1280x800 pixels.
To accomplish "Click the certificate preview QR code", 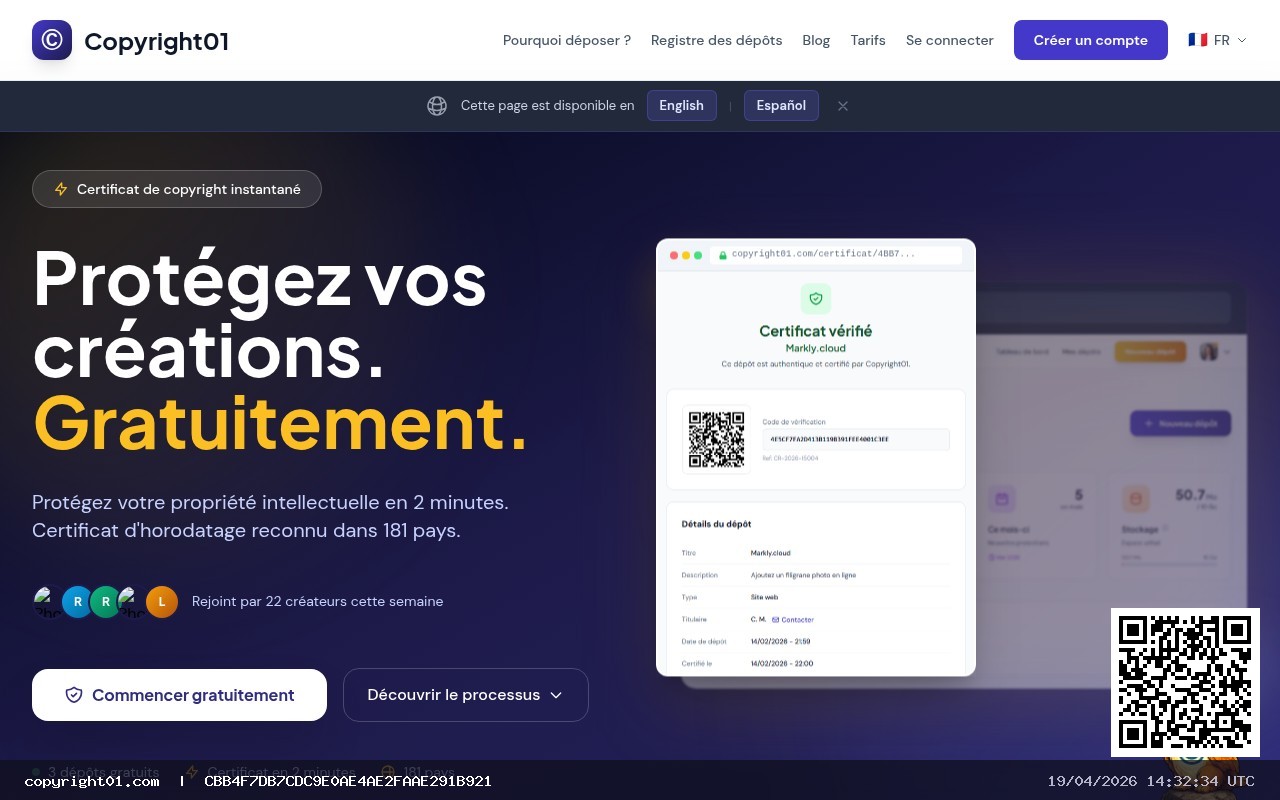I will (x=717, y=438).
